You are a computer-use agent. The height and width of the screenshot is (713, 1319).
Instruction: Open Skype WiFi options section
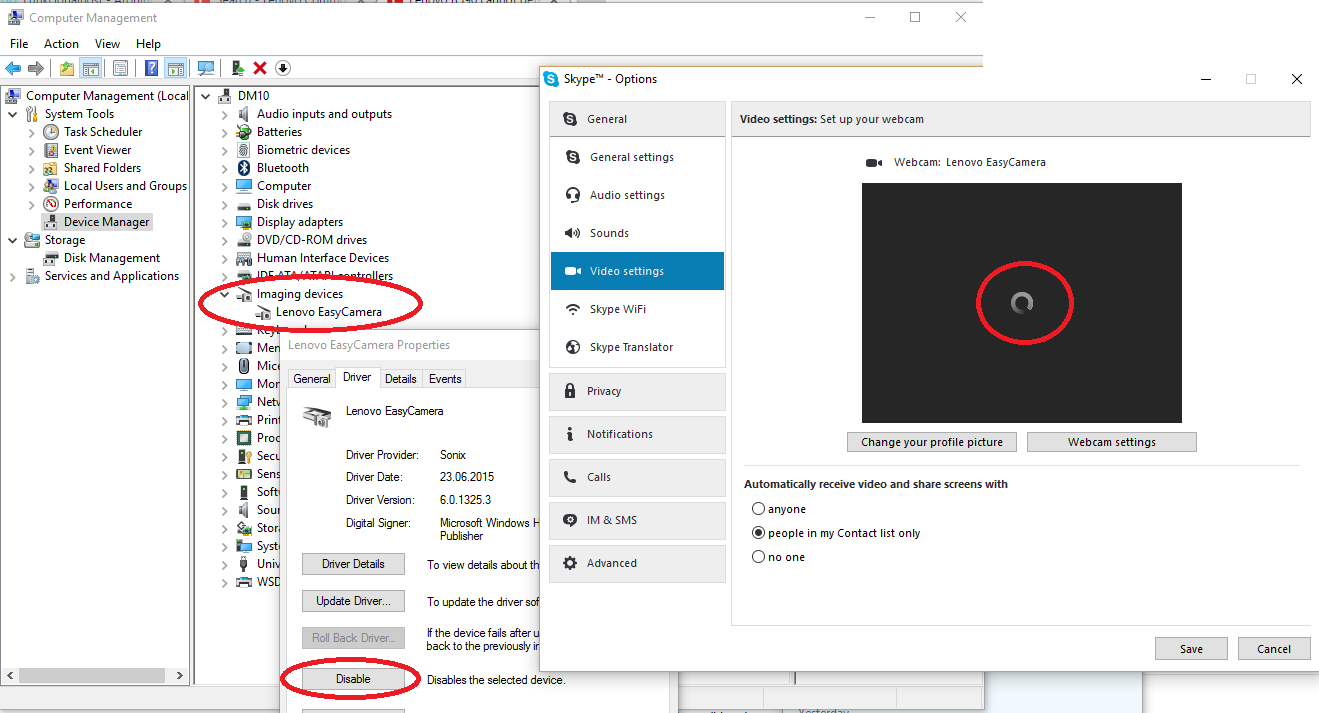637,309
